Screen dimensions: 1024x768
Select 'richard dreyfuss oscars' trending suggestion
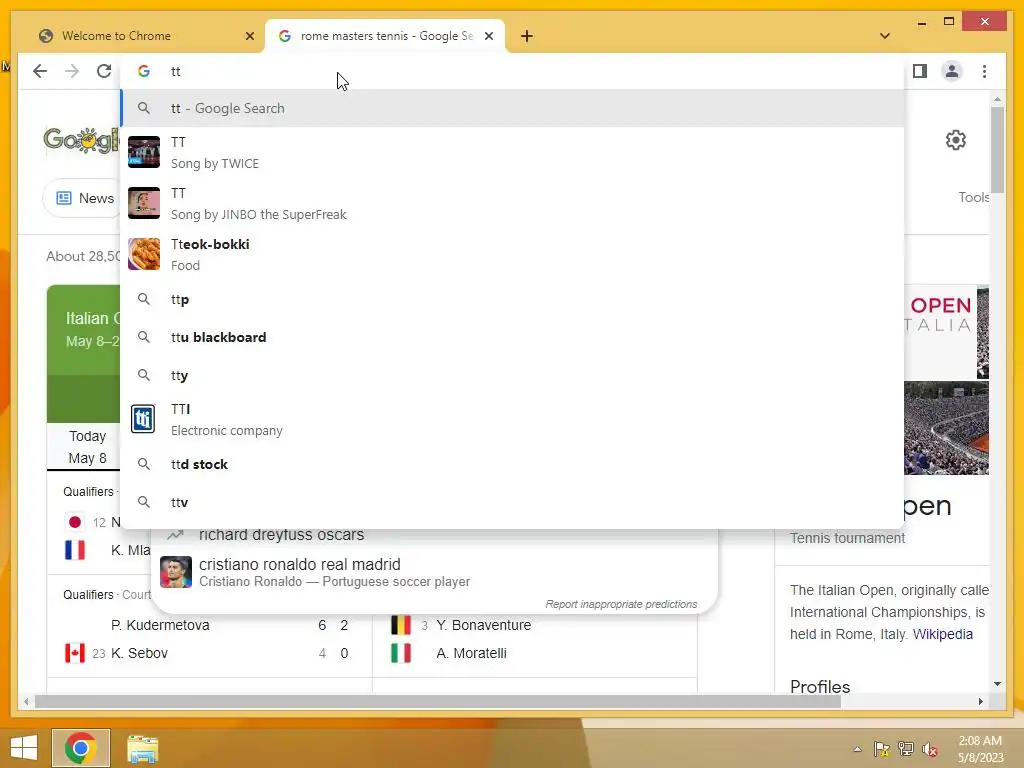[x=434, y=535]
